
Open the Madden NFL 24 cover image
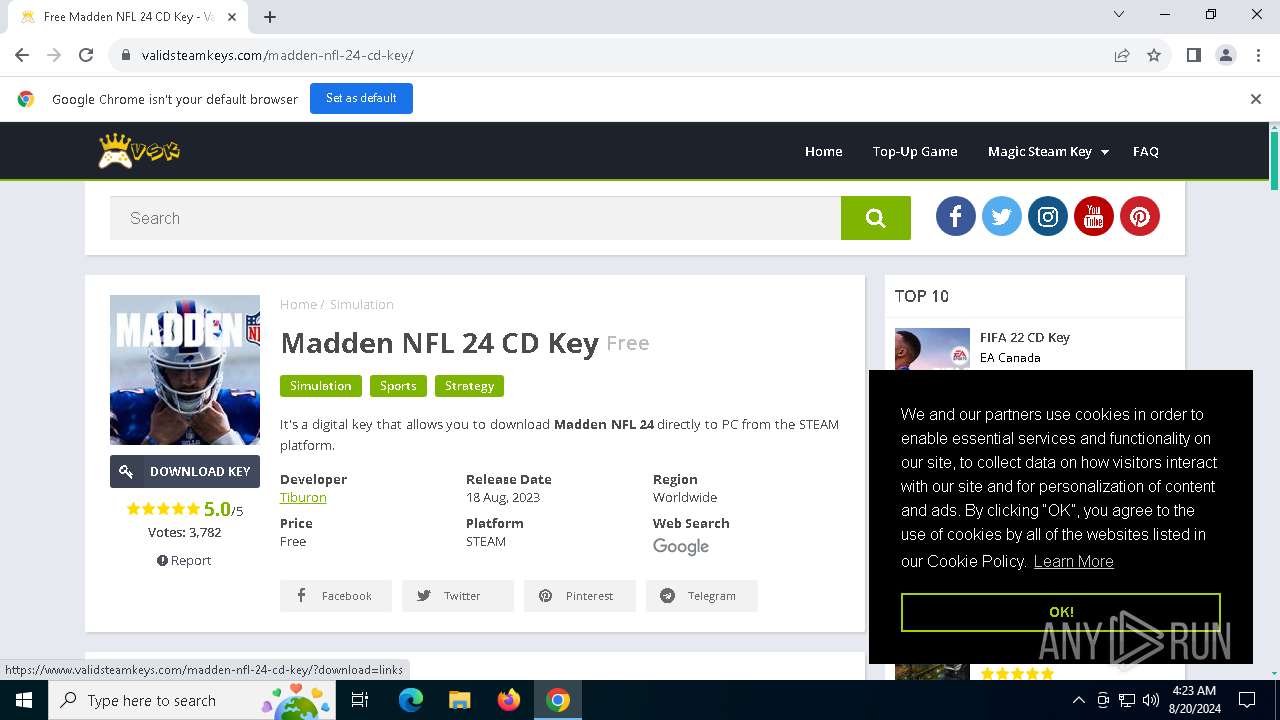click(x=185, y=370)
